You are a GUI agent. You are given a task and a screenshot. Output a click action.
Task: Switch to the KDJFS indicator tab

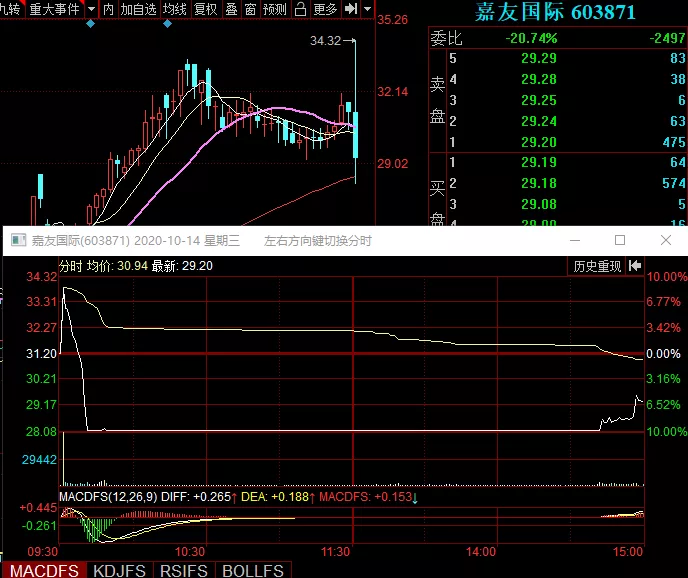click(119, 571)
